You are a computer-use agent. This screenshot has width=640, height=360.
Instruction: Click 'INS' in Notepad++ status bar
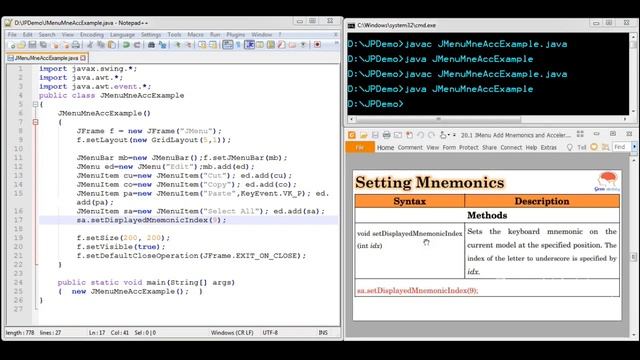pyautogui.click(x=323, y=333)
